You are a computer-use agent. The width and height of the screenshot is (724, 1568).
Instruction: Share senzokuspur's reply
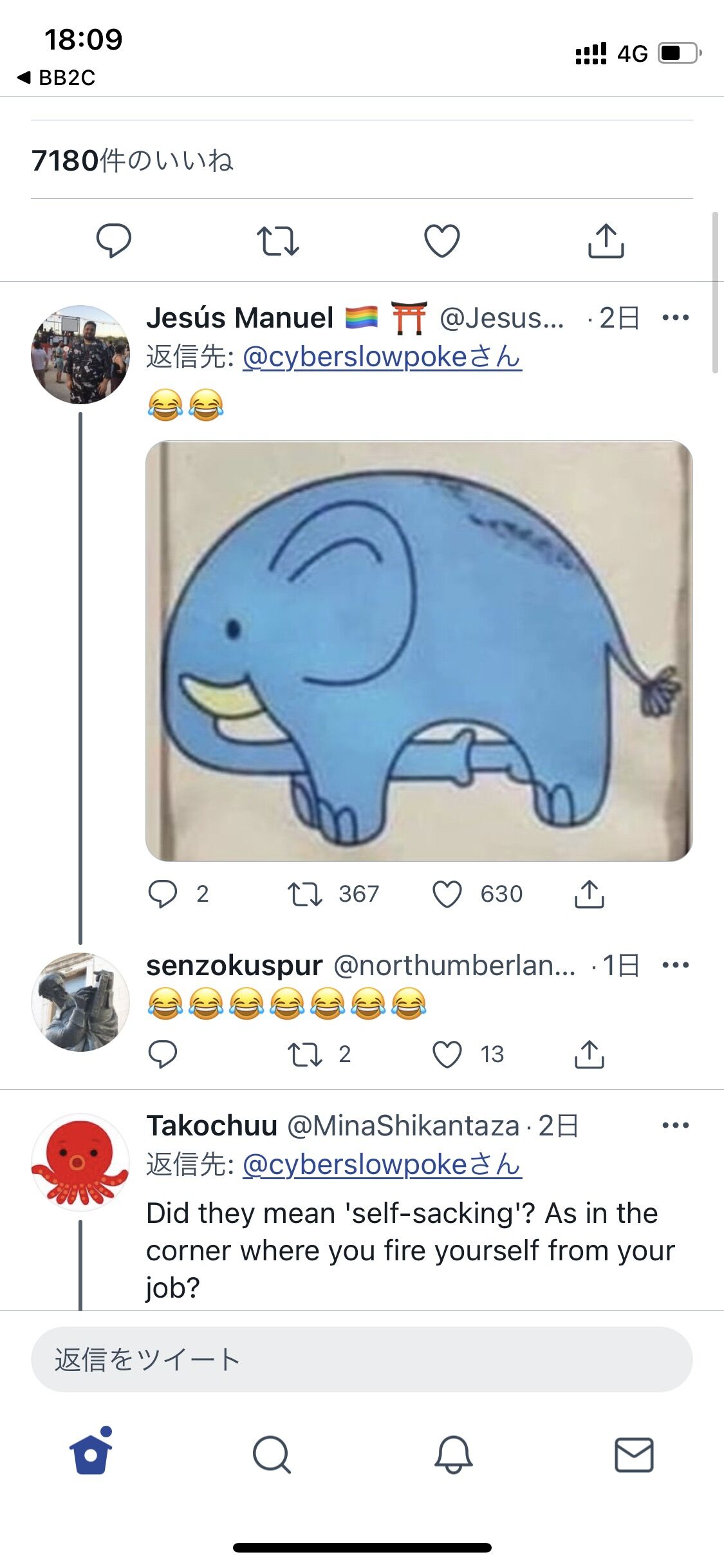click(x=589, y=1054)
